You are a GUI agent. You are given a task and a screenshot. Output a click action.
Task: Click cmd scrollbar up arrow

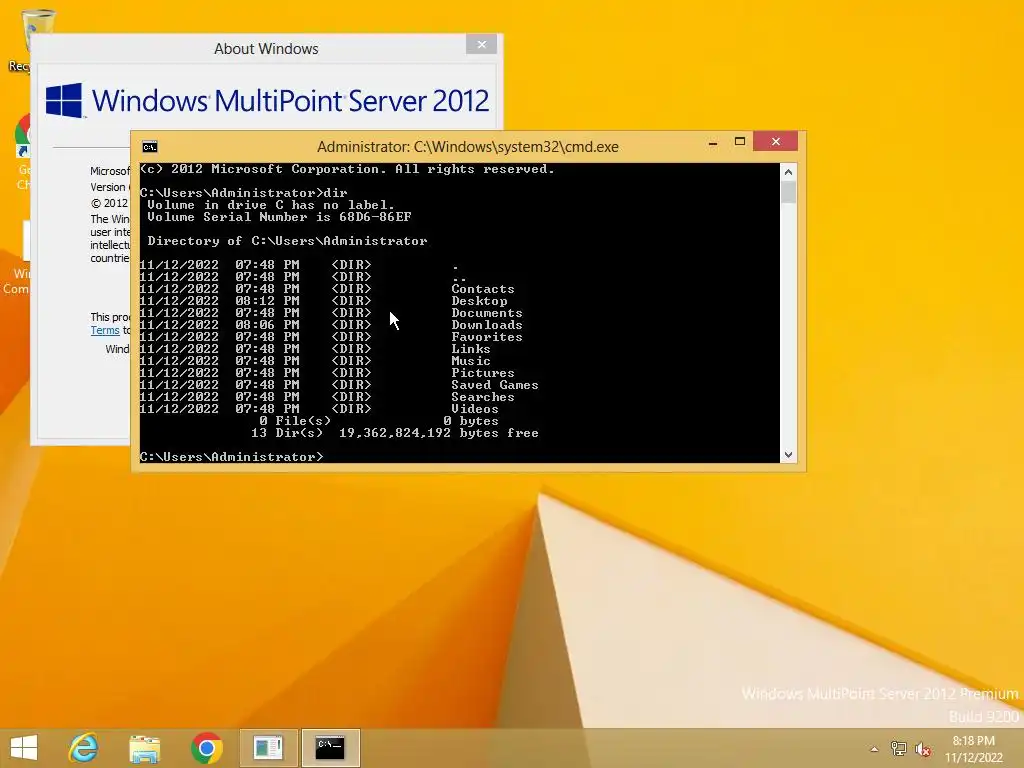[788, 172]
